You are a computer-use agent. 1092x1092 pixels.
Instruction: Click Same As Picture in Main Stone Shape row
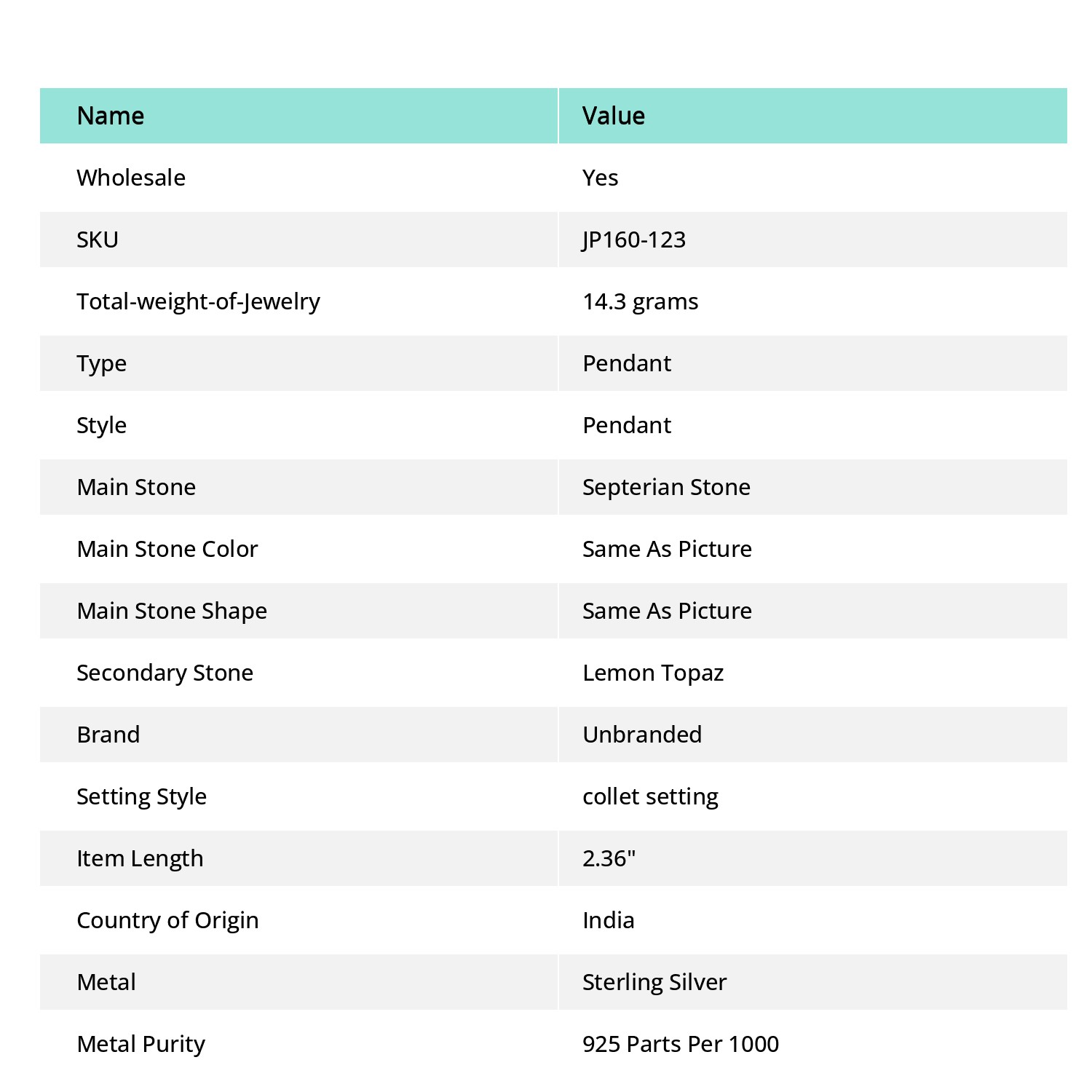[x=668, y=611]
